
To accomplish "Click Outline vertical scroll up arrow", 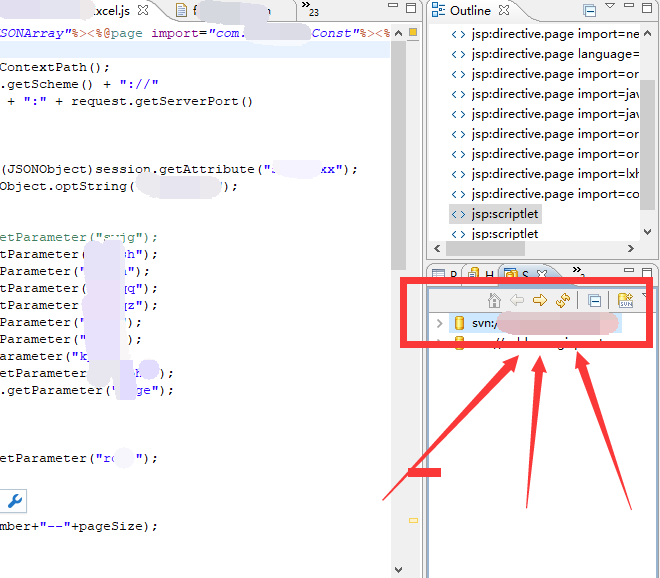I will tap(648, 33).
